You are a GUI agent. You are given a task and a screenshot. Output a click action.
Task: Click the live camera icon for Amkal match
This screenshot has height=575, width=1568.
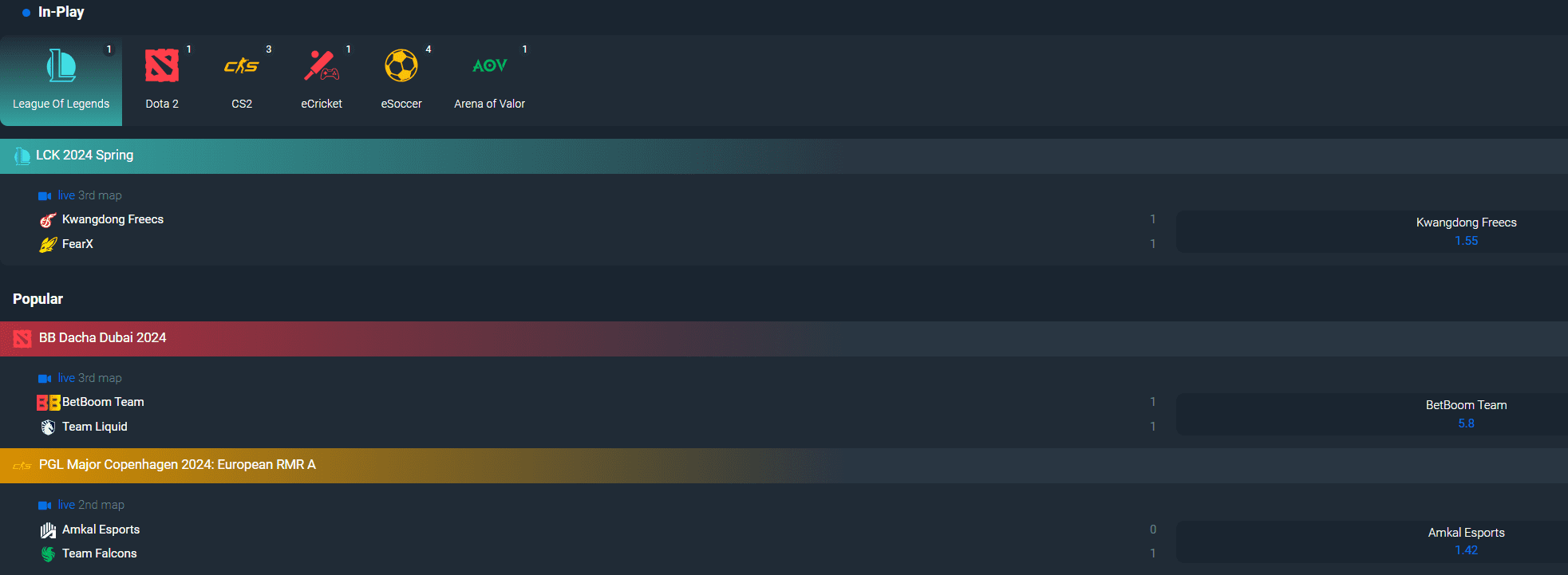click(x=45, y=506)
